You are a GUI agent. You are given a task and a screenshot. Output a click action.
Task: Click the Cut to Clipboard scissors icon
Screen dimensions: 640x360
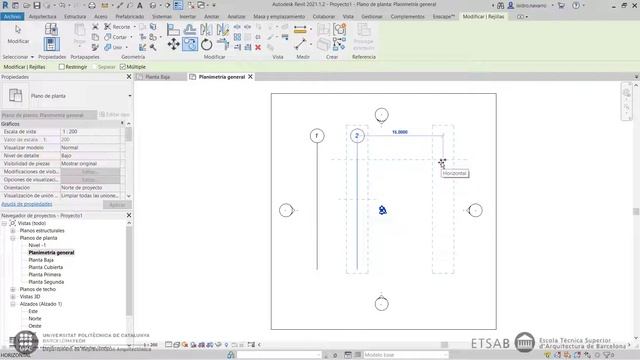pos(95,27)
